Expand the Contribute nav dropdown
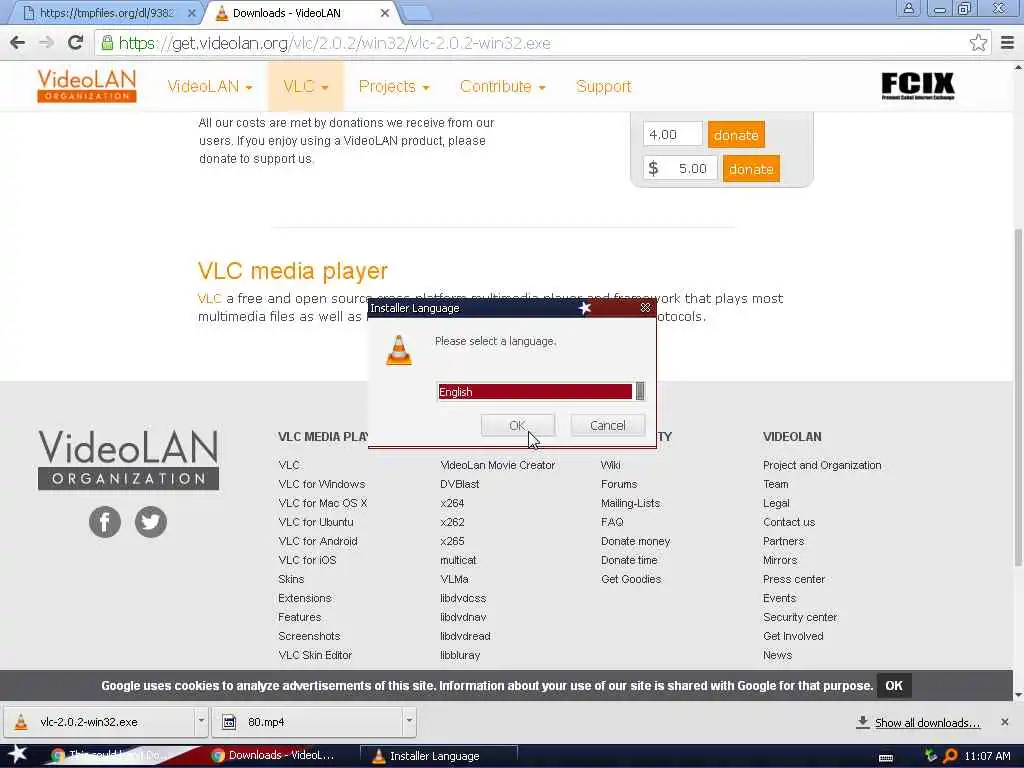Viewport: 1024px width, 768px height. 502,86
